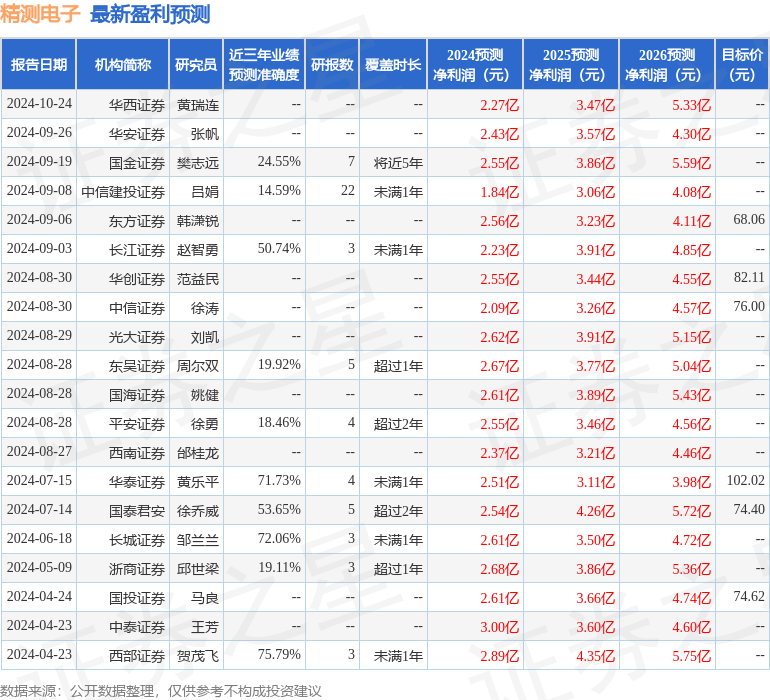
Task: Select the 中信建投证券 institution cell
Action: click(x=123, y=192)
